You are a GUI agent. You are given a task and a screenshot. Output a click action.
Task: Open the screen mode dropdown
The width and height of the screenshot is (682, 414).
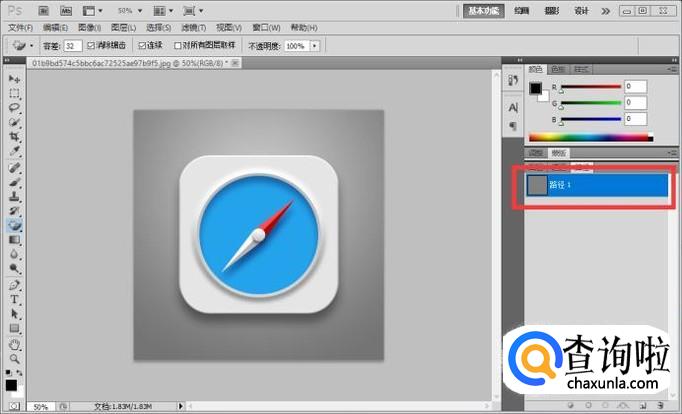(194, 11)
